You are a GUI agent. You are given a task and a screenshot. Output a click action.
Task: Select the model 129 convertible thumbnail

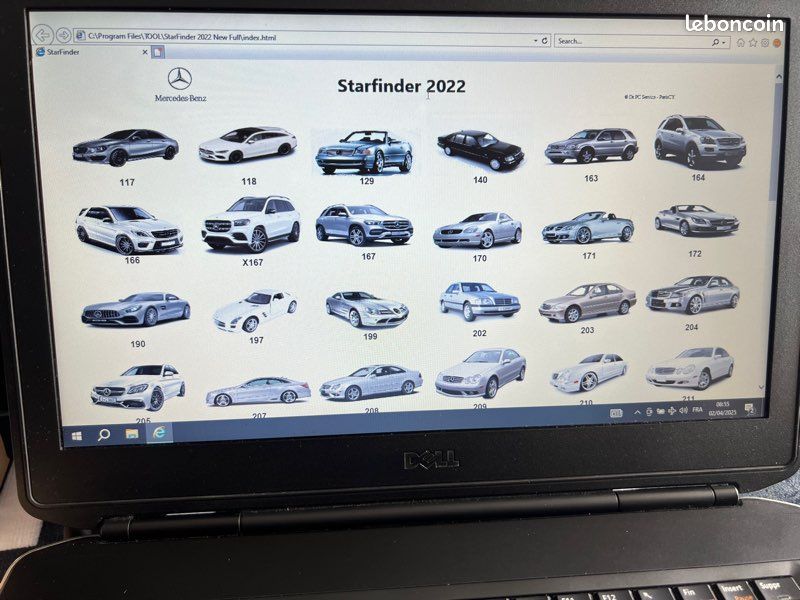364,152
